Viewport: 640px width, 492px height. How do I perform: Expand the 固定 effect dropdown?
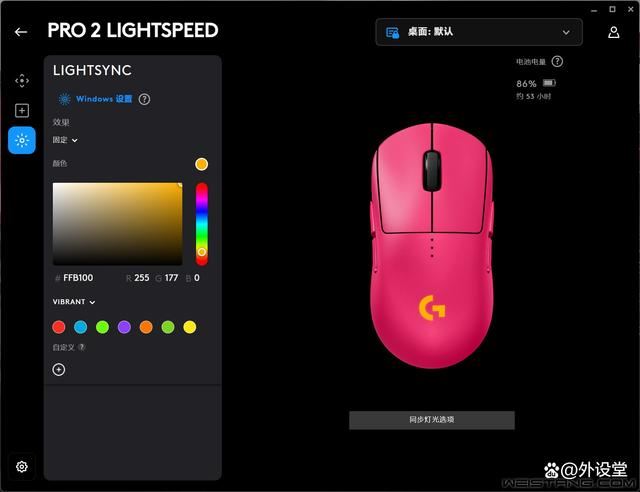click(x=65, y=140)
